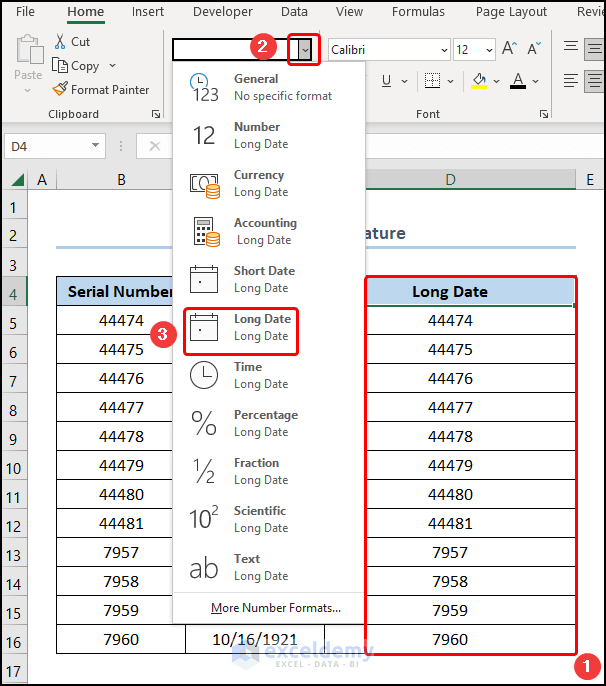Viewport: 606px width, 686px height.
Task: Click the Copy icon
Action: pos(60,66)
